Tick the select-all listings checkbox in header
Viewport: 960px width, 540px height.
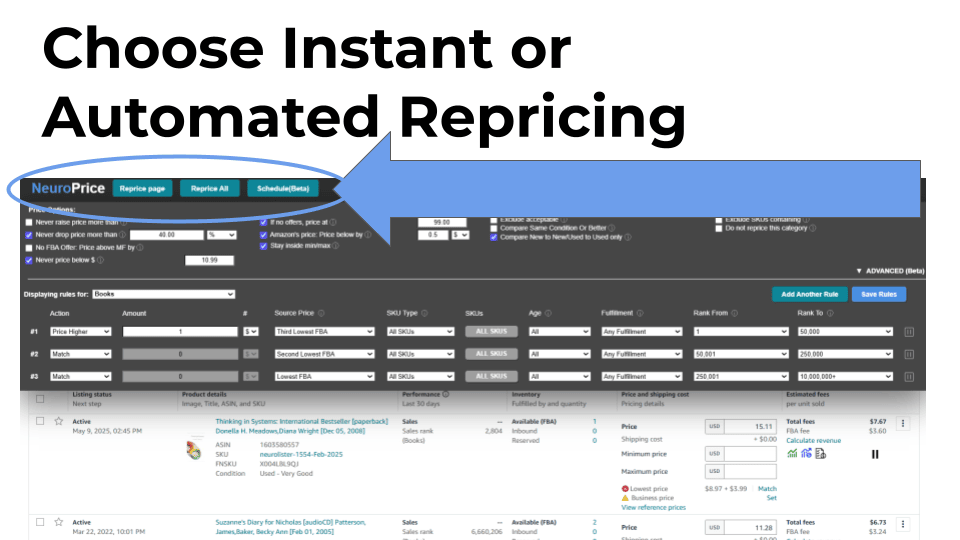40,399
